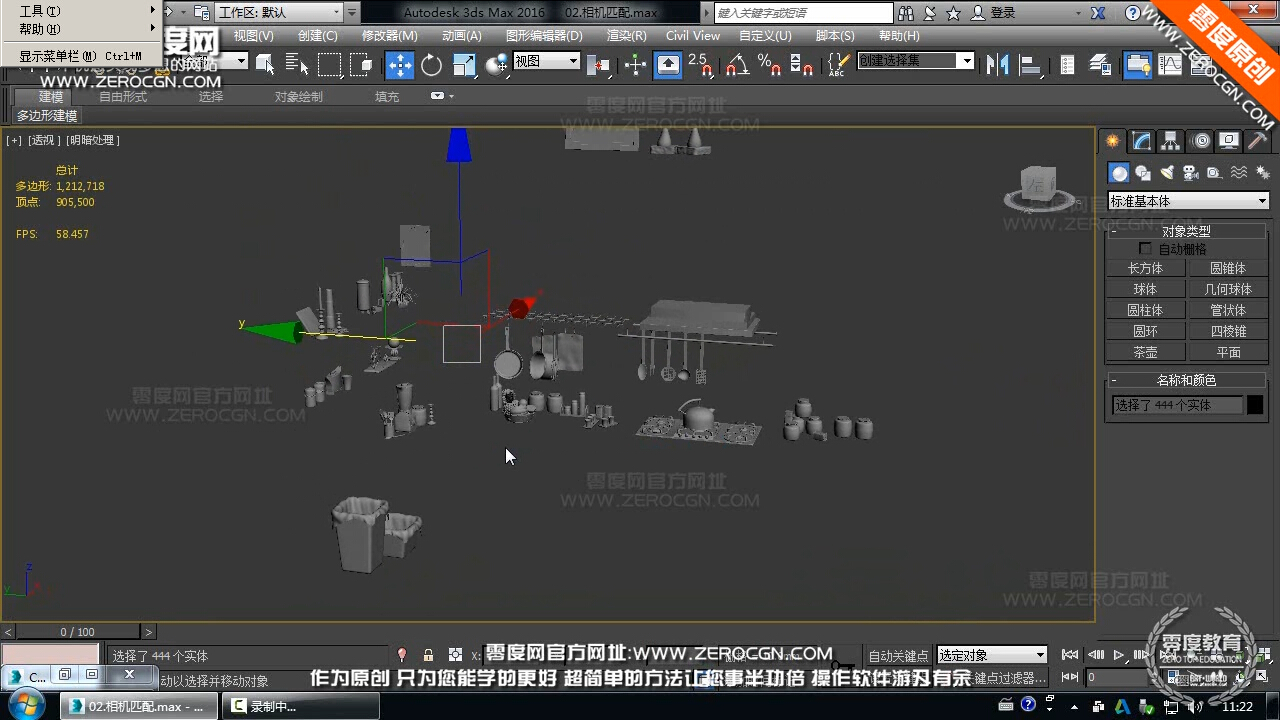Collapse the 对象类型 rollout
The image size is (1280, 720).
click(x=1188, y=231)
